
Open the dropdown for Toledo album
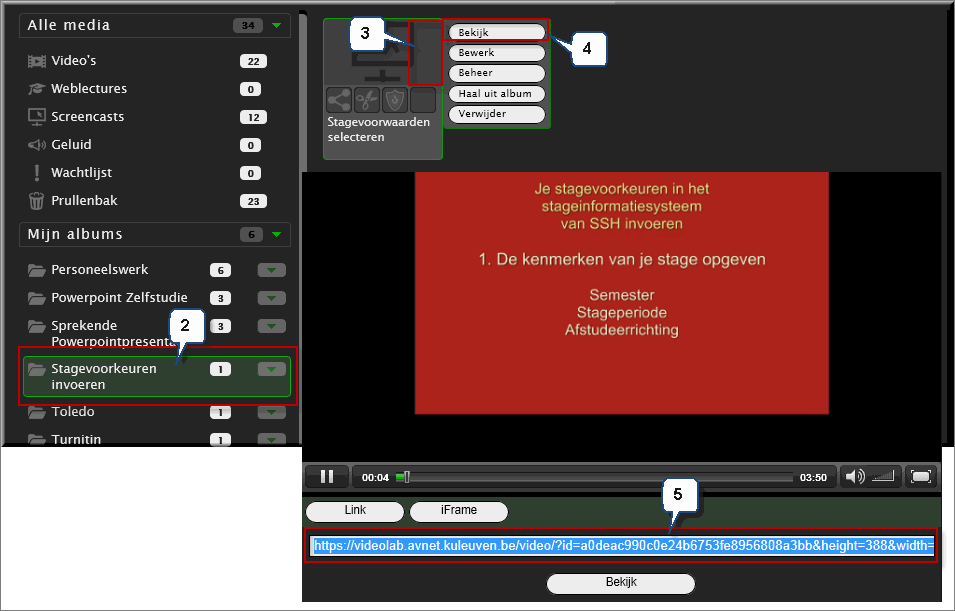coord(272,412)
